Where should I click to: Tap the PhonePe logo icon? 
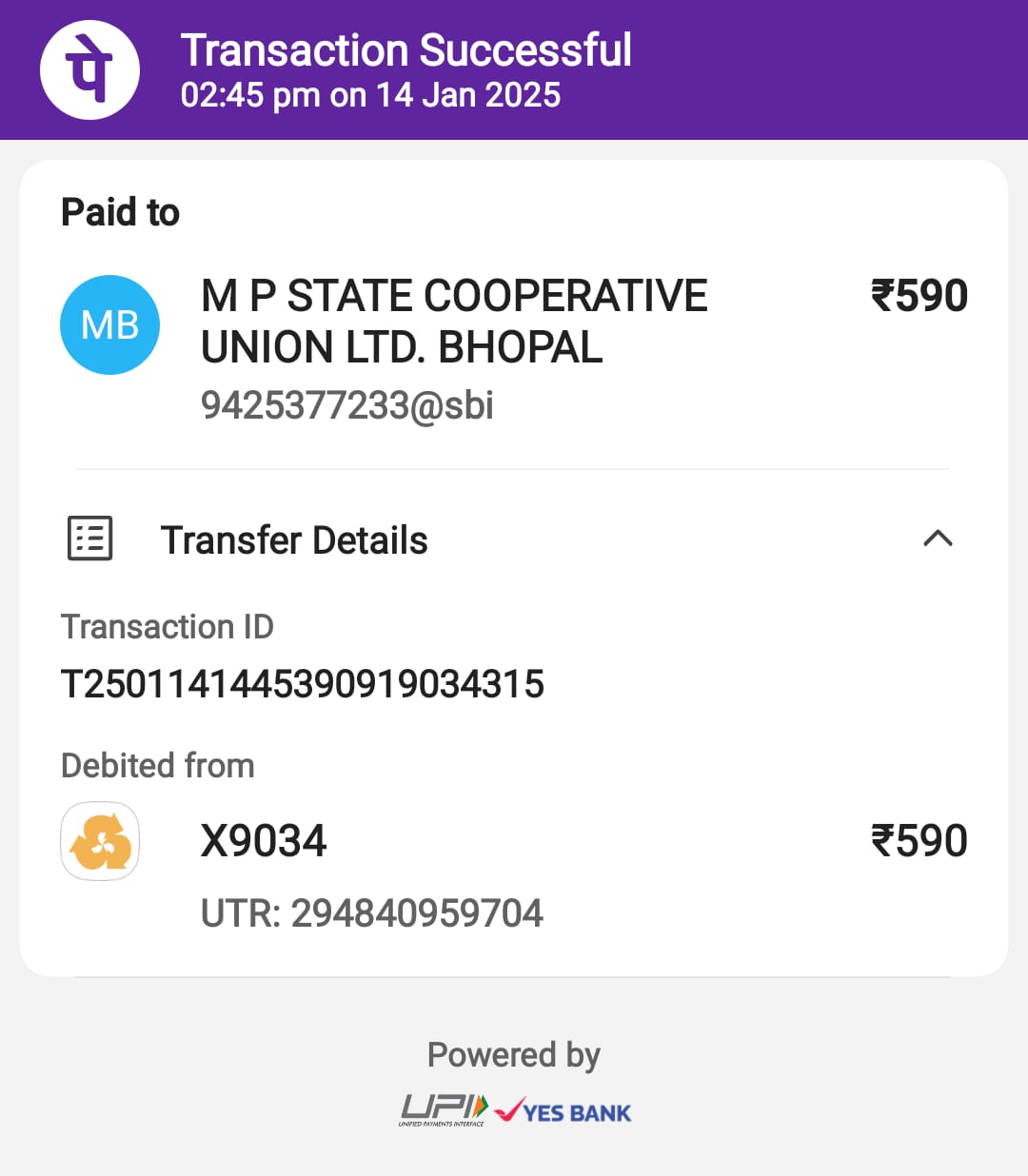(89, 69)
